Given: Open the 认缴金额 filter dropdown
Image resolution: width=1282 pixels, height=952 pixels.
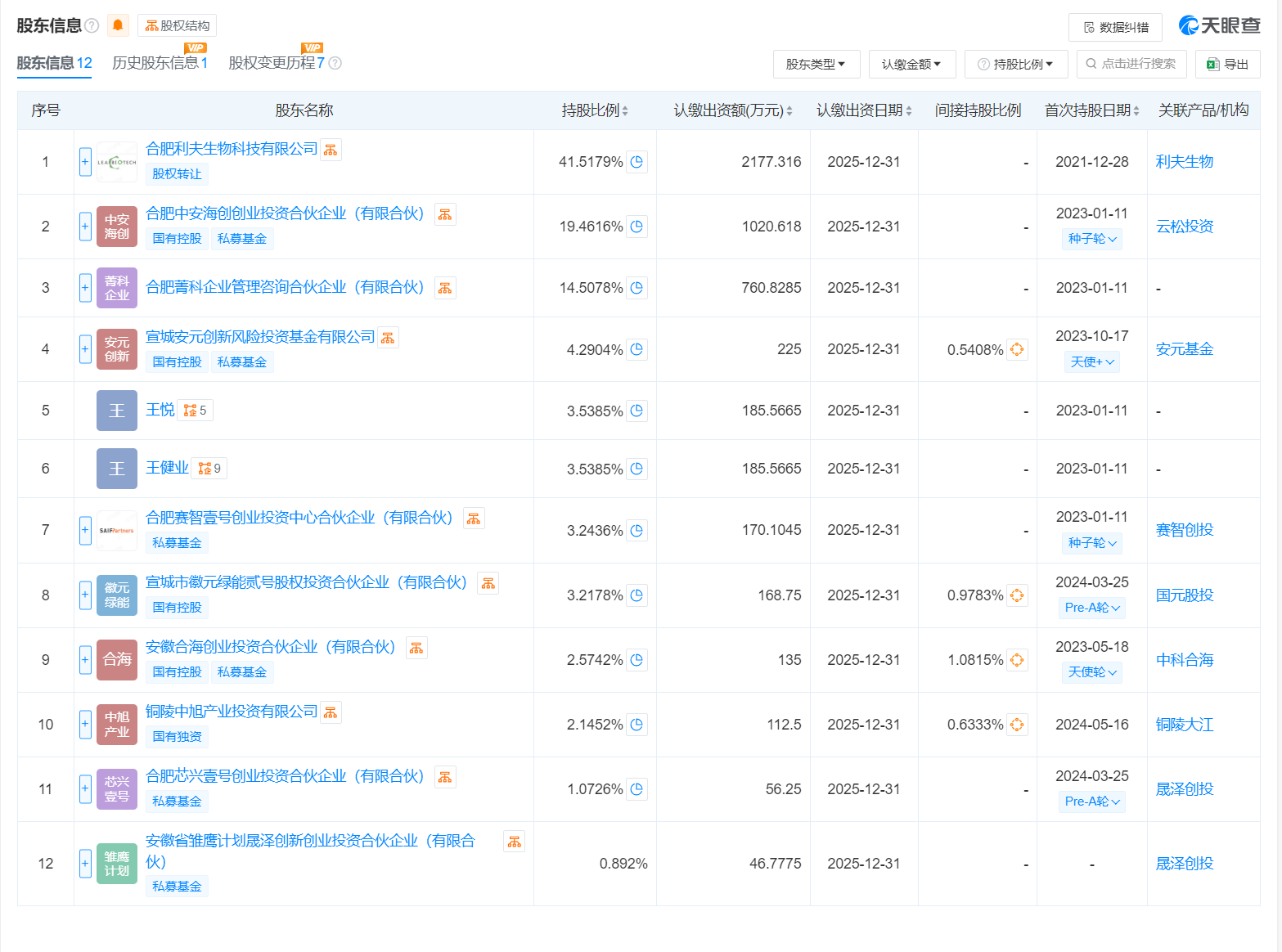Looking at the screenshot, I should click(911, 64).
